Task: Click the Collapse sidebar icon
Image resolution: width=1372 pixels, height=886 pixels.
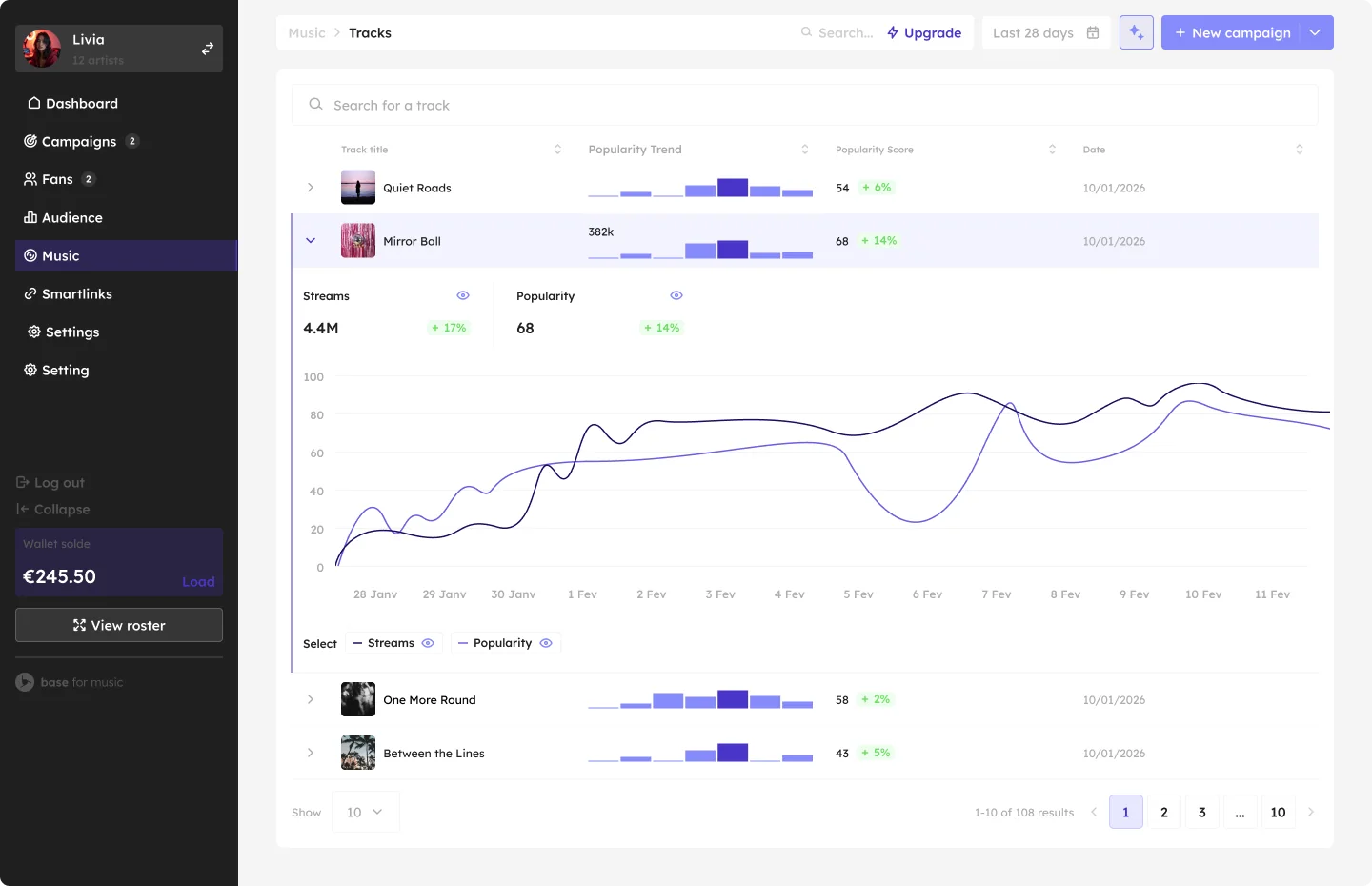Action: click(x=23, y=509)
